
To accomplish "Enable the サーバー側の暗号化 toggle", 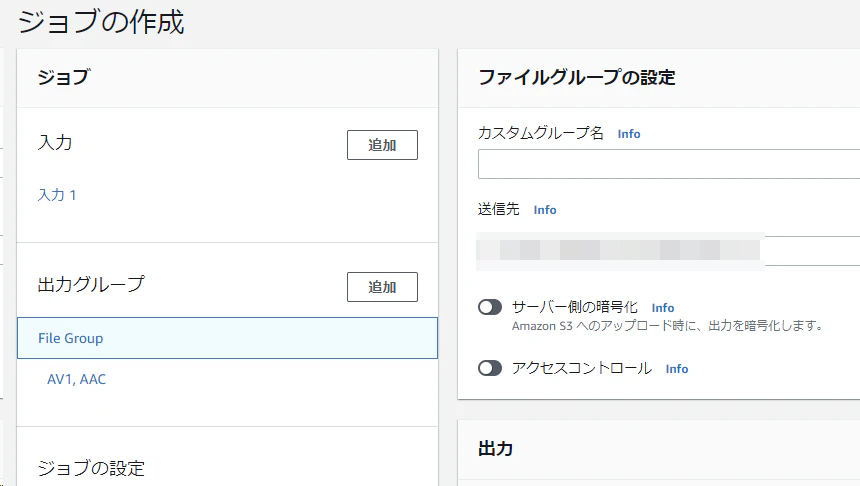I will [490, 307].
